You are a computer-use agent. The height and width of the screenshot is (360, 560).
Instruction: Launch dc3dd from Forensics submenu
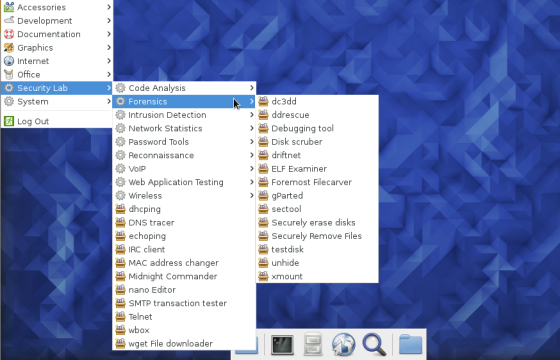click(x=317, y=101)
